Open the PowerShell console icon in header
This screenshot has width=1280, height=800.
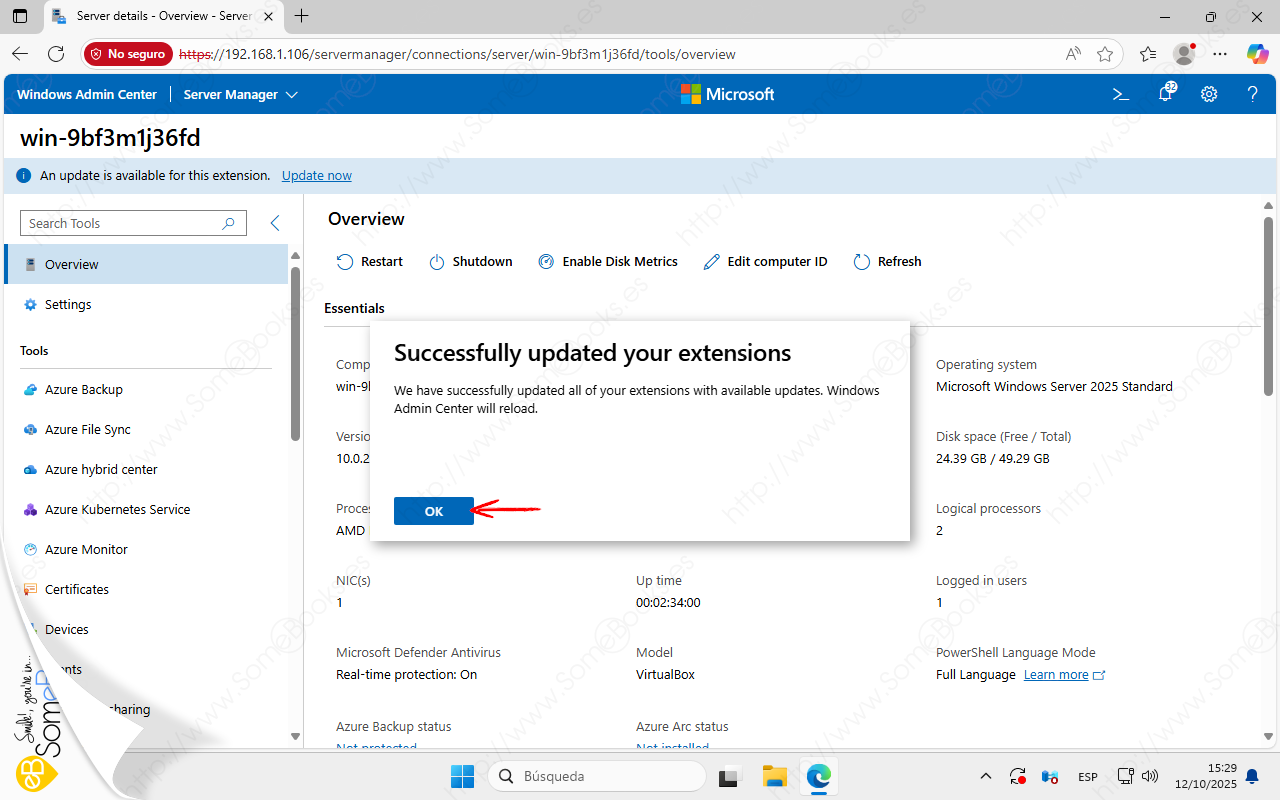pyautogui.click(x=1121, y=94)
